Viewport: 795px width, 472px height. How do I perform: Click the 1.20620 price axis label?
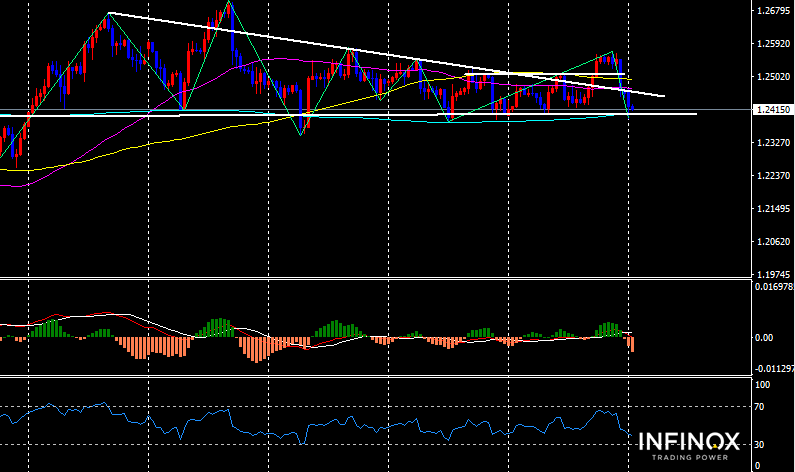[773, 242]
